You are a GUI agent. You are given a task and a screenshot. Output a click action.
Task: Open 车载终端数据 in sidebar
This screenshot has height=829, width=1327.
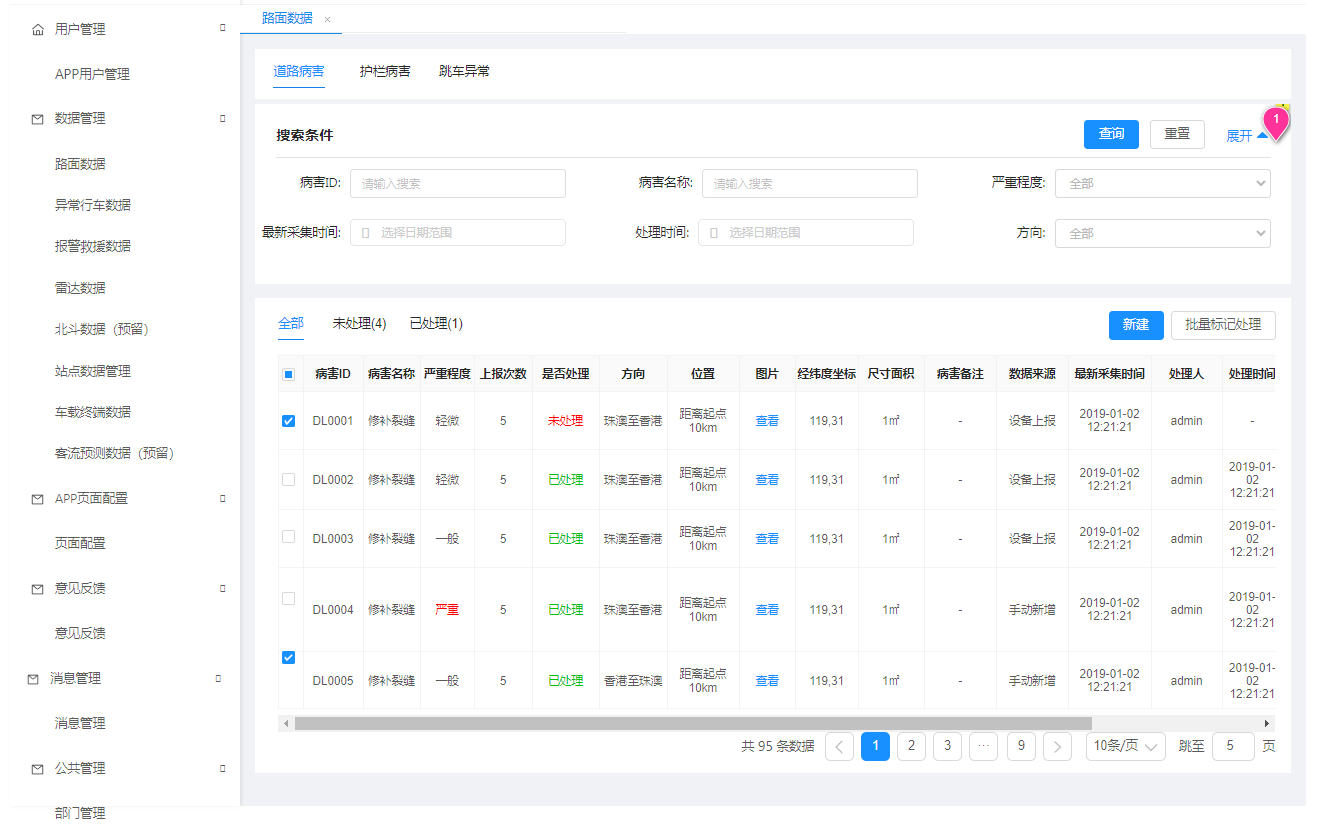point(92,412)
